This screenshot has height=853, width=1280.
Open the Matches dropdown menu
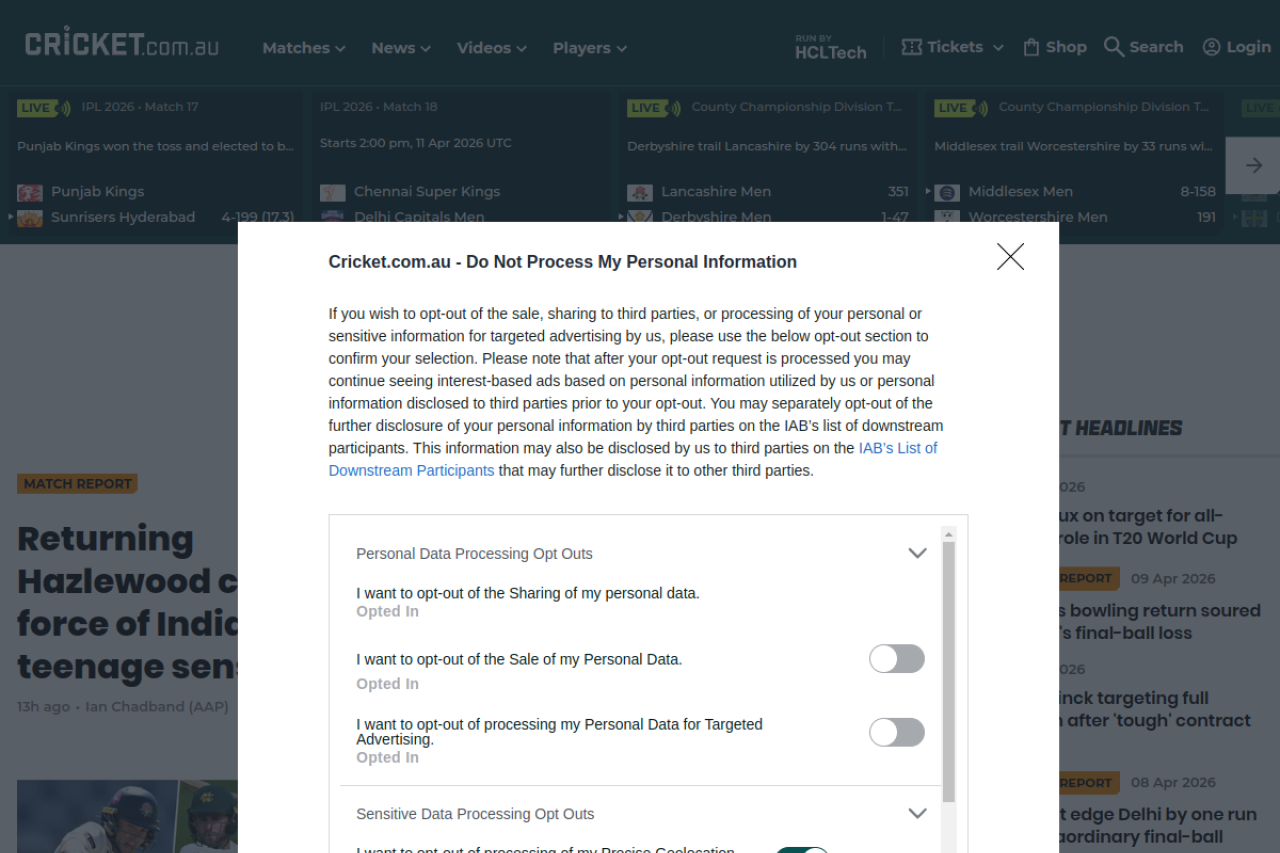(x=303, y=48)
